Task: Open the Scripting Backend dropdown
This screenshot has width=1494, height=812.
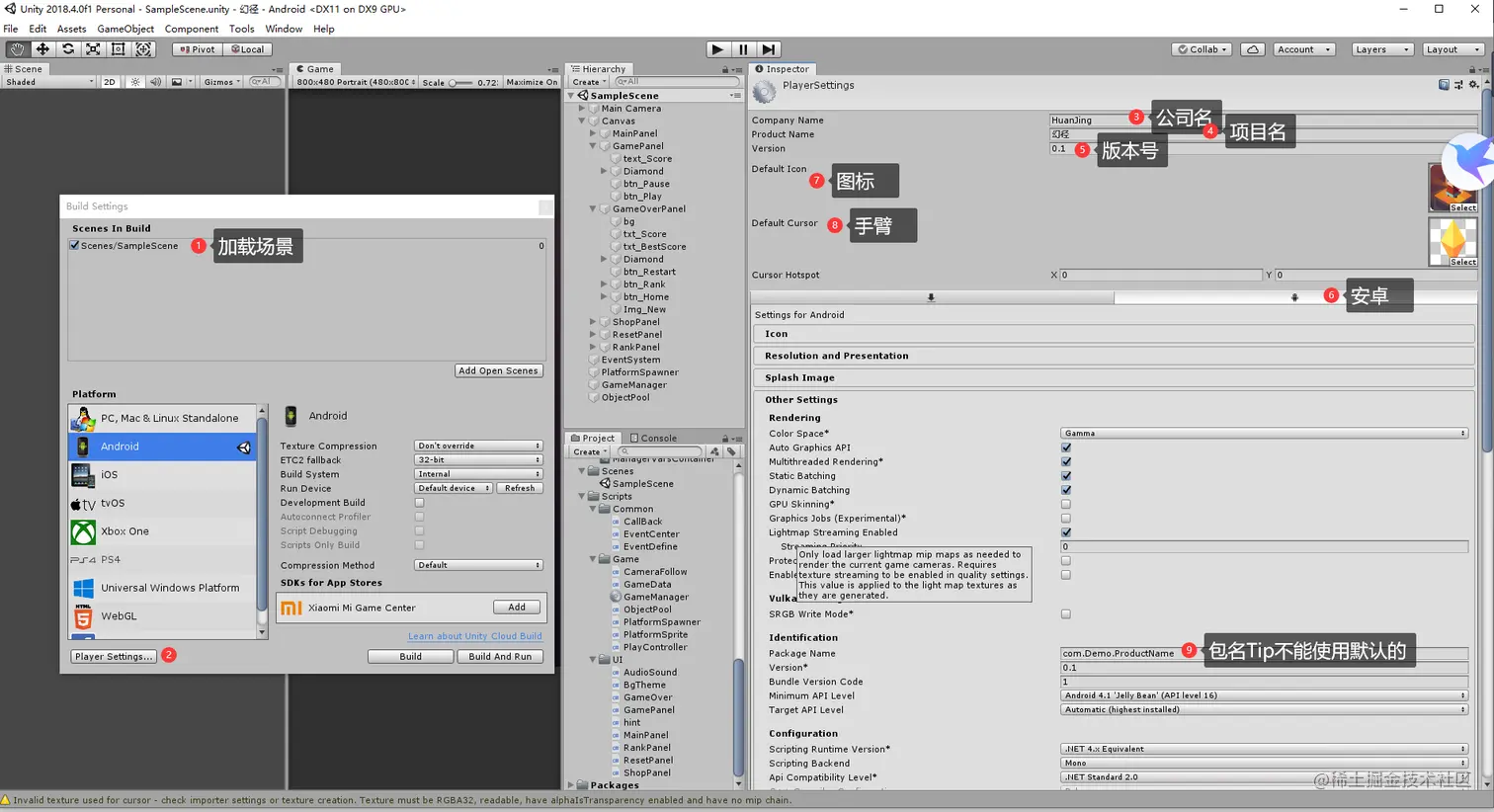Action: pyautogui.click(x=1265, y=763)
